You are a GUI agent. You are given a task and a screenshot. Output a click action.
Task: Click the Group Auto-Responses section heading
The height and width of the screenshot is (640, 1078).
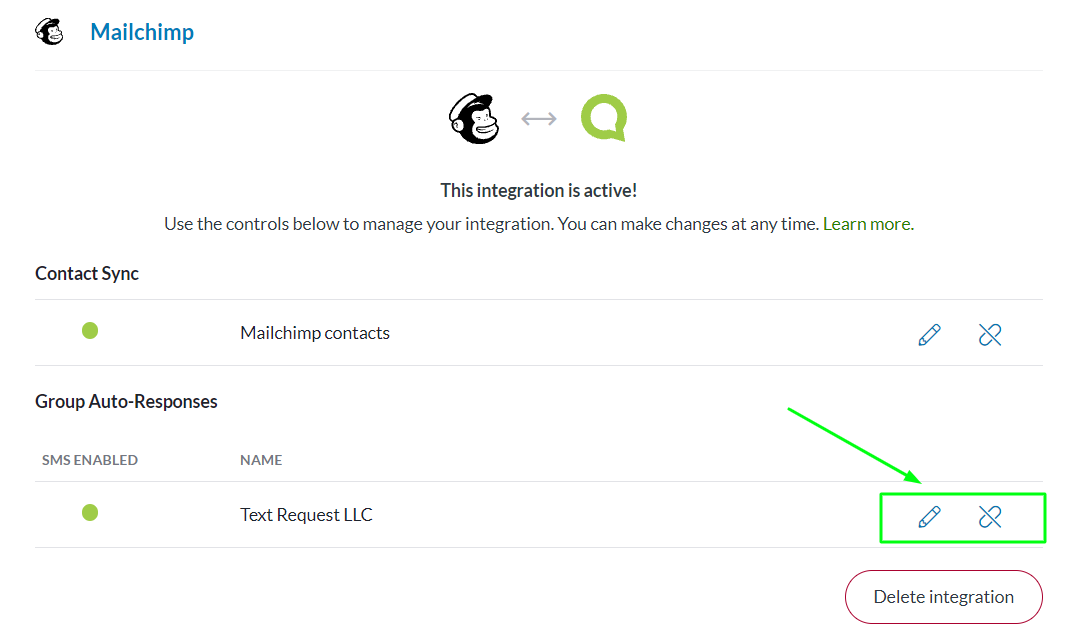pos(126,401)
